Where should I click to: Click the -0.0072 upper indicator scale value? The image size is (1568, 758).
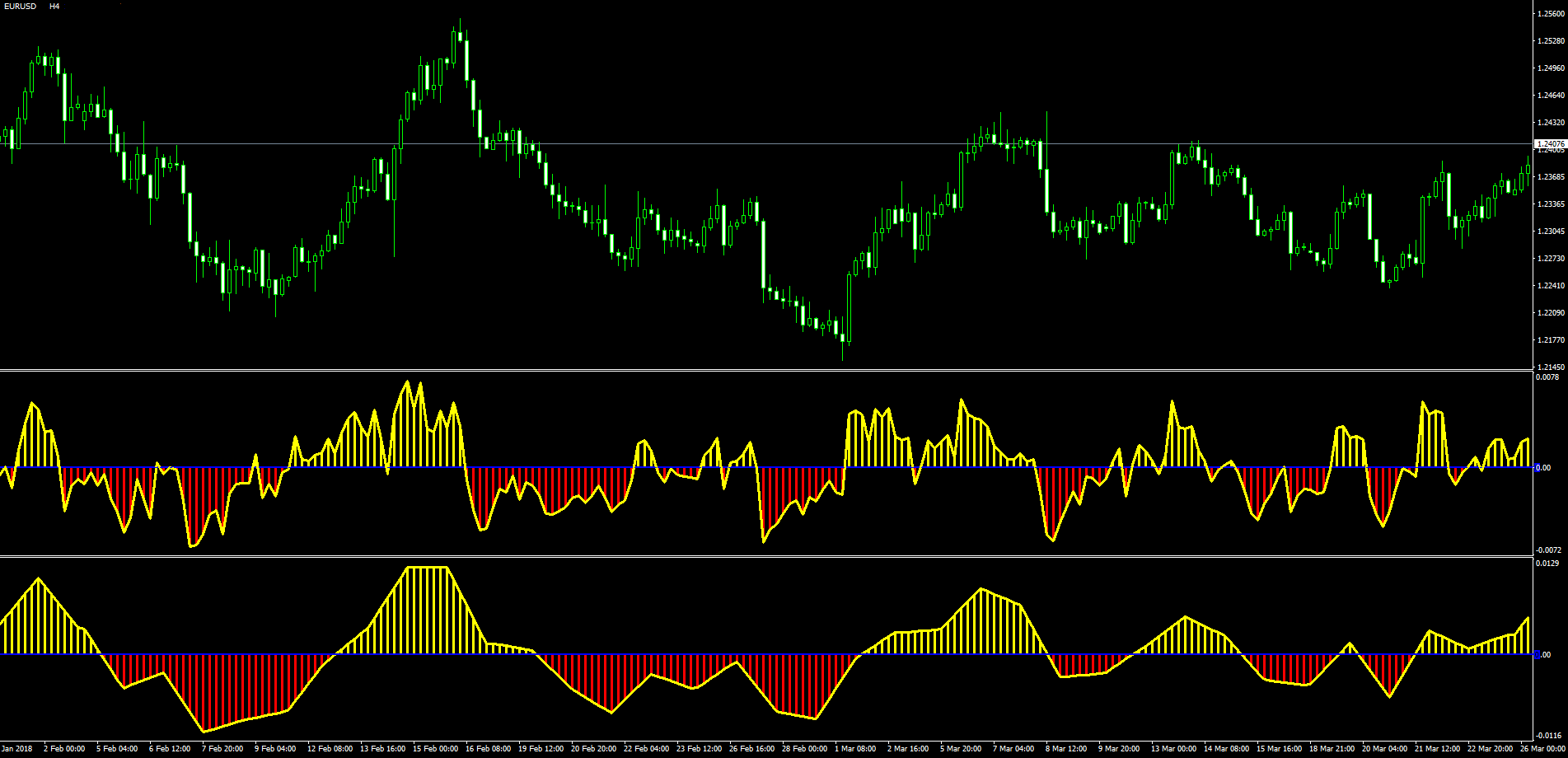pyautogui.click(x=1550, y=550)
